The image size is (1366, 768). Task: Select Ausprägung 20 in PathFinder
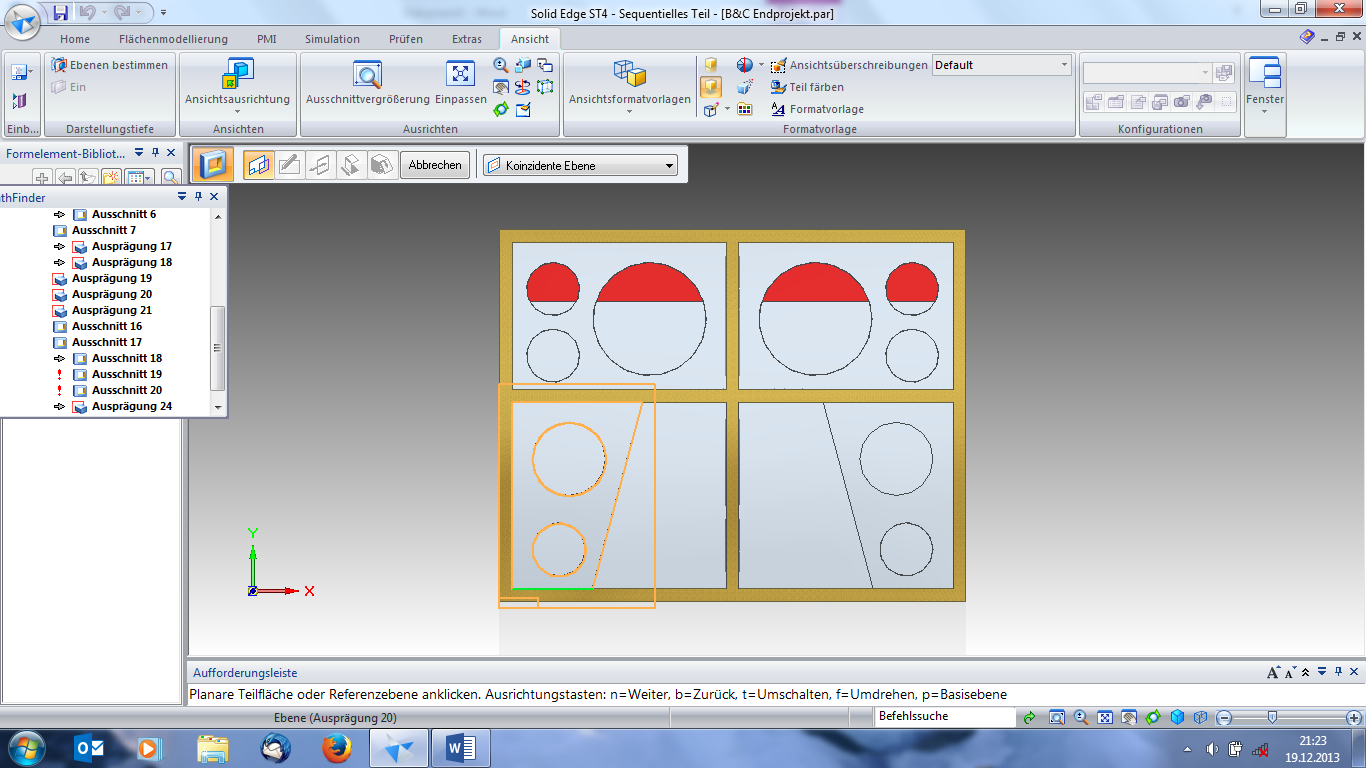(111, 294)
